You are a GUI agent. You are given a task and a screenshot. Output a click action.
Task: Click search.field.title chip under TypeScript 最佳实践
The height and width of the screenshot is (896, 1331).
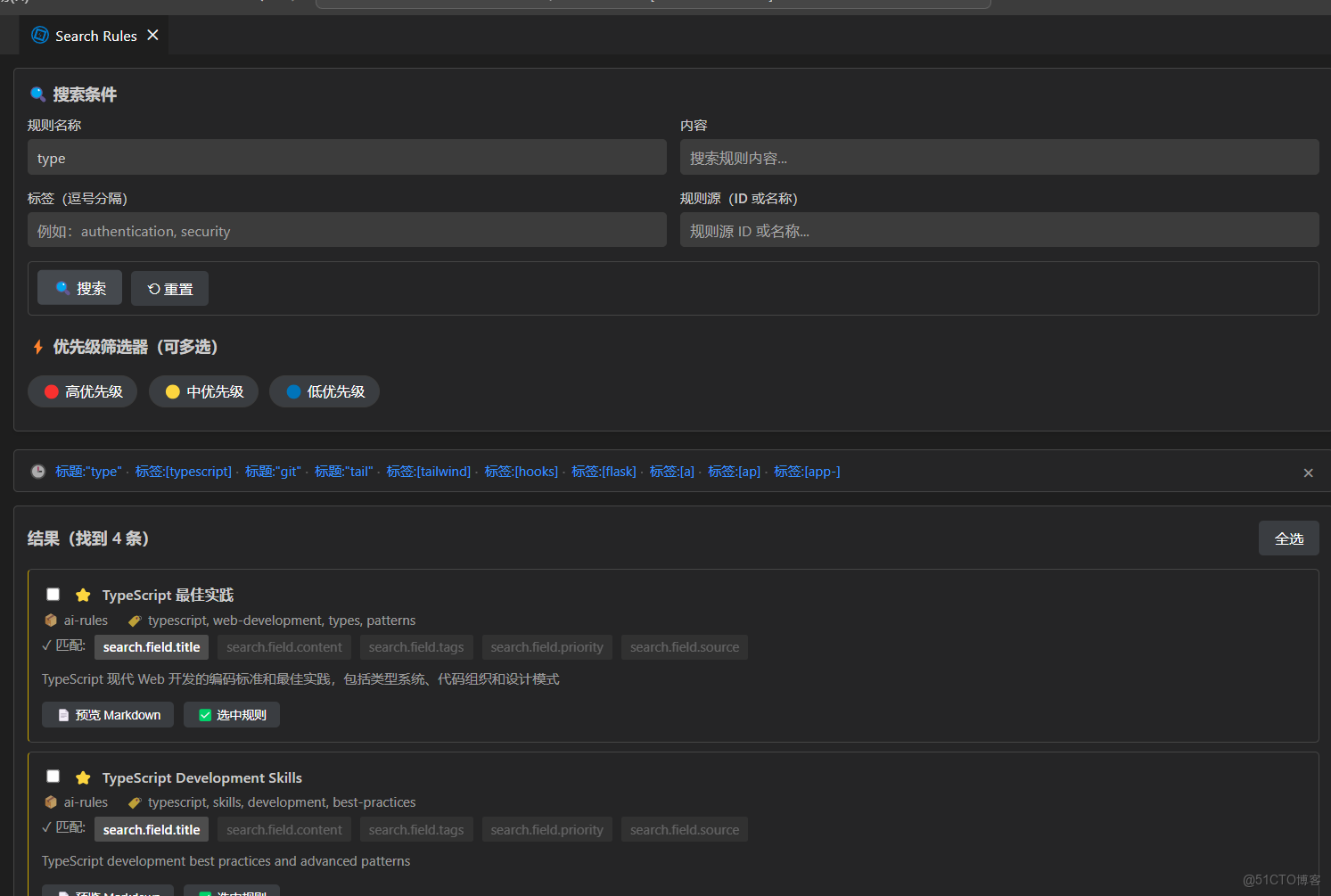point(152,647)
